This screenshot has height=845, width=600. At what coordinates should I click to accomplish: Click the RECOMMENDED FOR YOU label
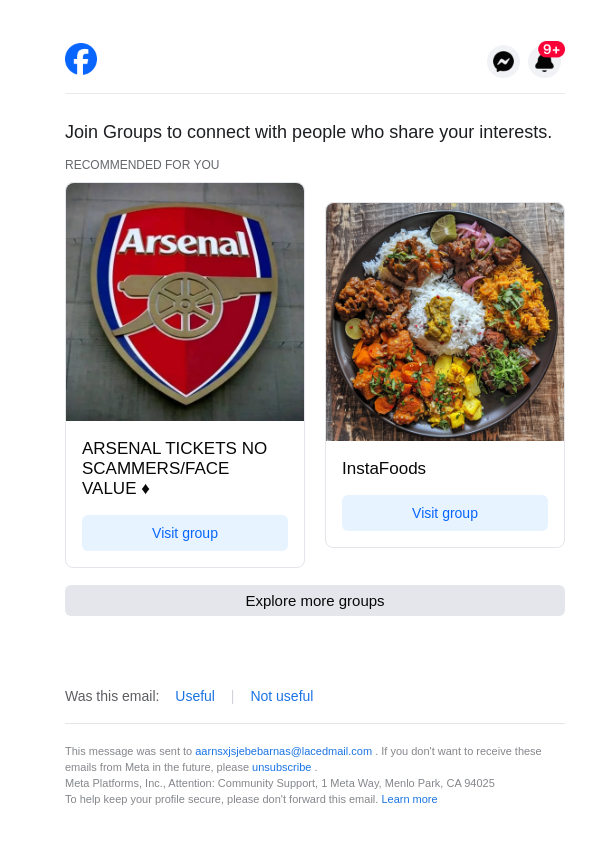142,165
